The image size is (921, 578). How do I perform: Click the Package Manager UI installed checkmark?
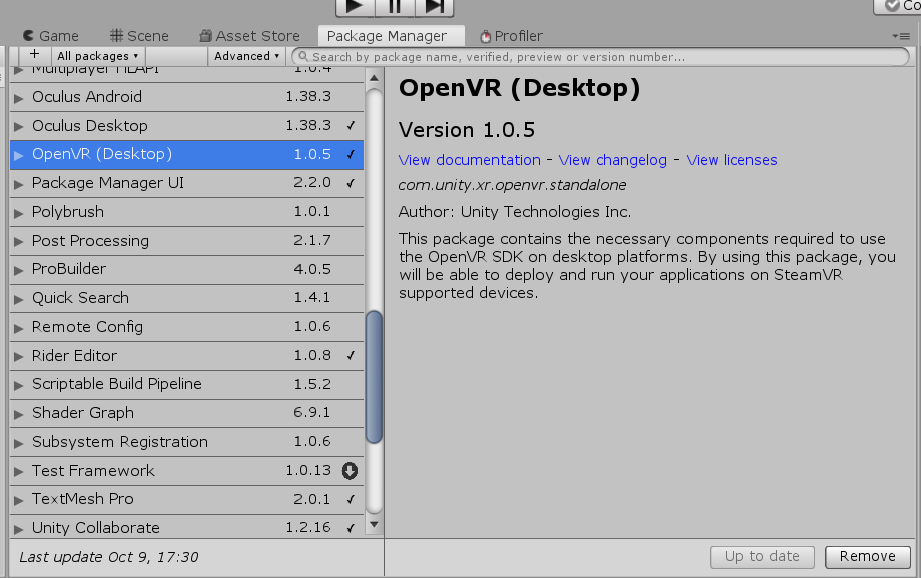pyautogui.click(x=351, y=183)
